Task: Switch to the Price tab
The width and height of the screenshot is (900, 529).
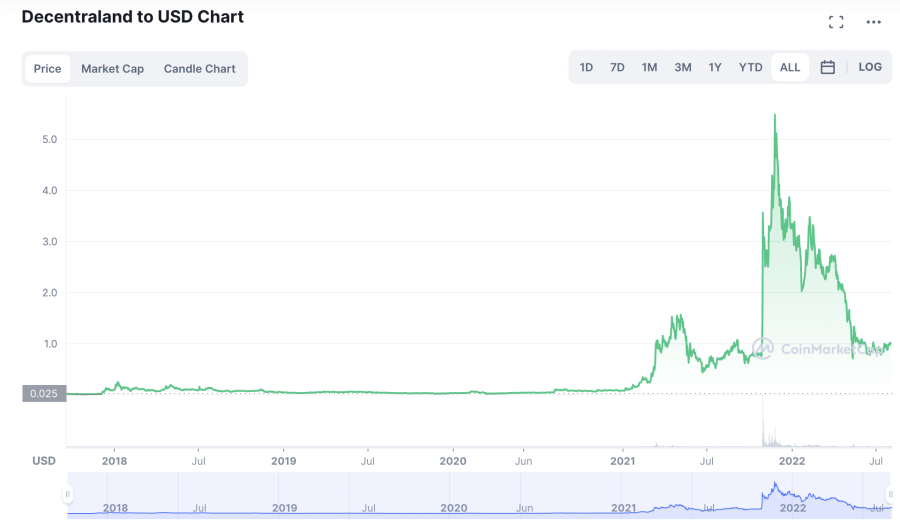Action: [x=47, y=69]
